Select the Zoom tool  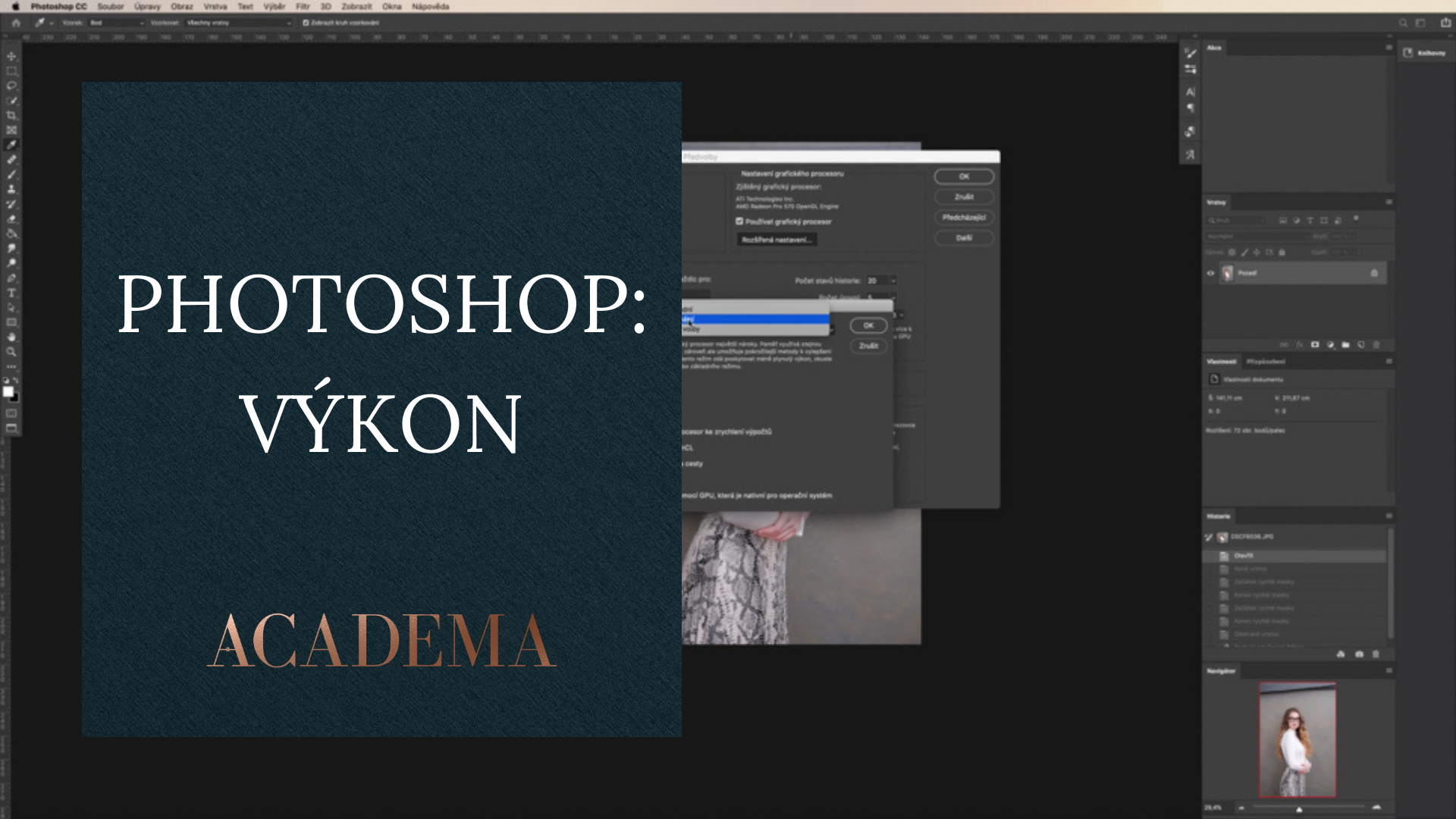coord(11,352)
